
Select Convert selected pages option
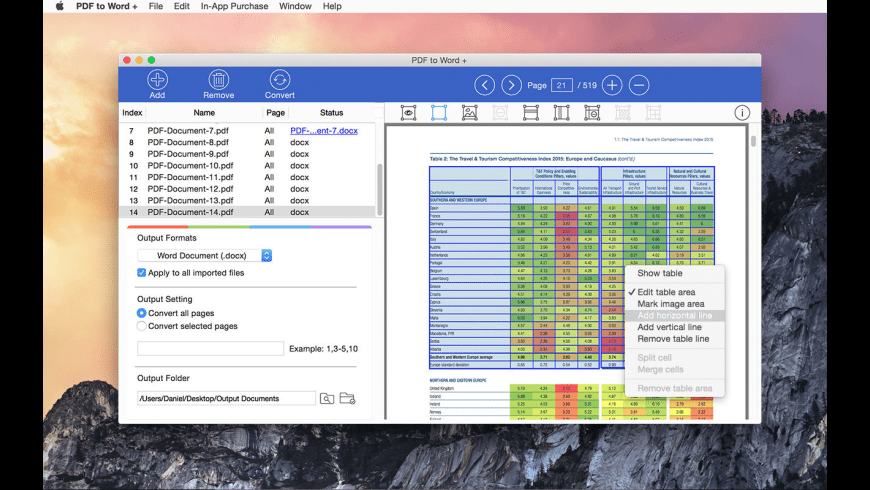point(142,326)
